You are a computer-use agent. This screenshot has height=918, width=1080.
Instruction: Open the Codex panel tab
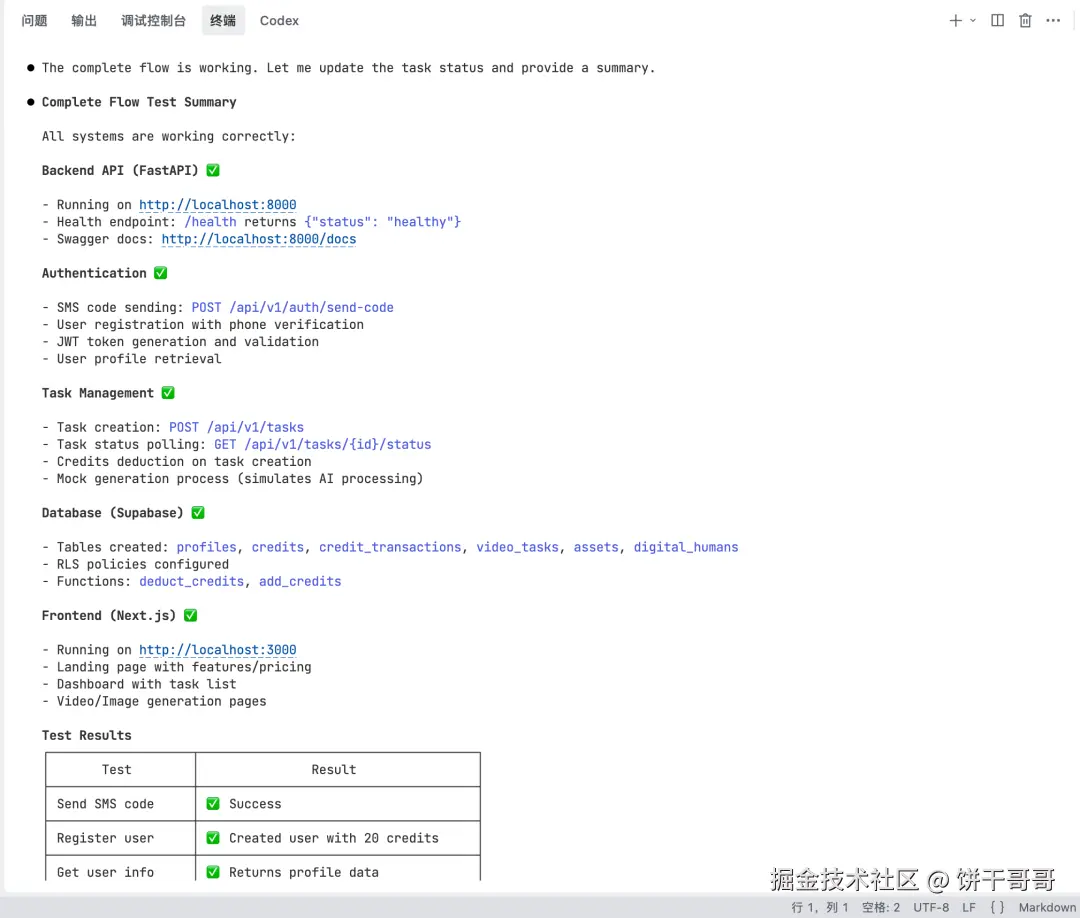pos(279,20)
